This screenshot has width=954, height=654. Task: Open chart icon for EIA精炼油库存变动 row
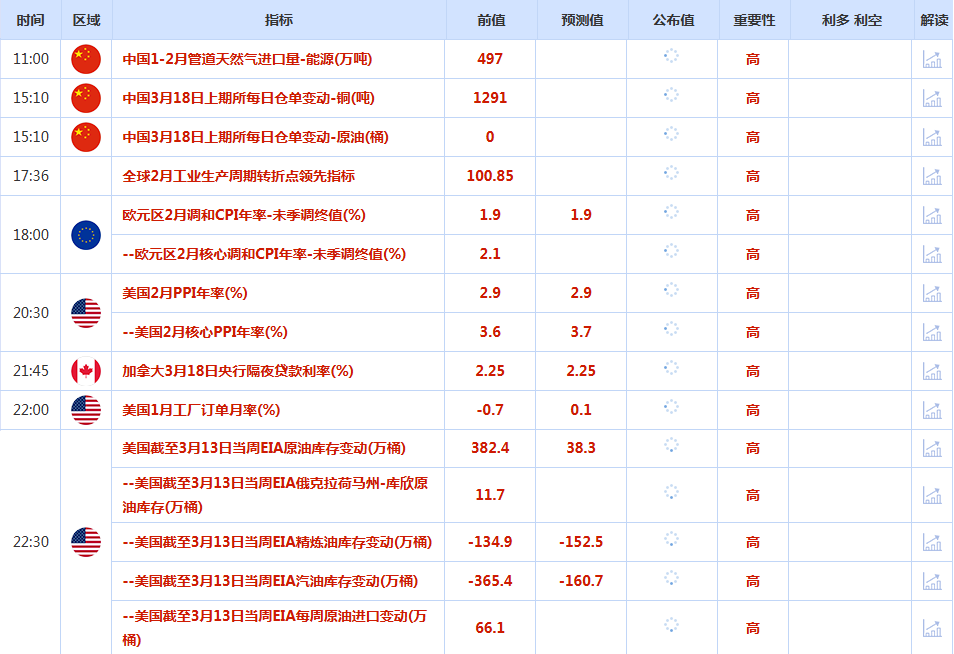click(x=932, y=541)
